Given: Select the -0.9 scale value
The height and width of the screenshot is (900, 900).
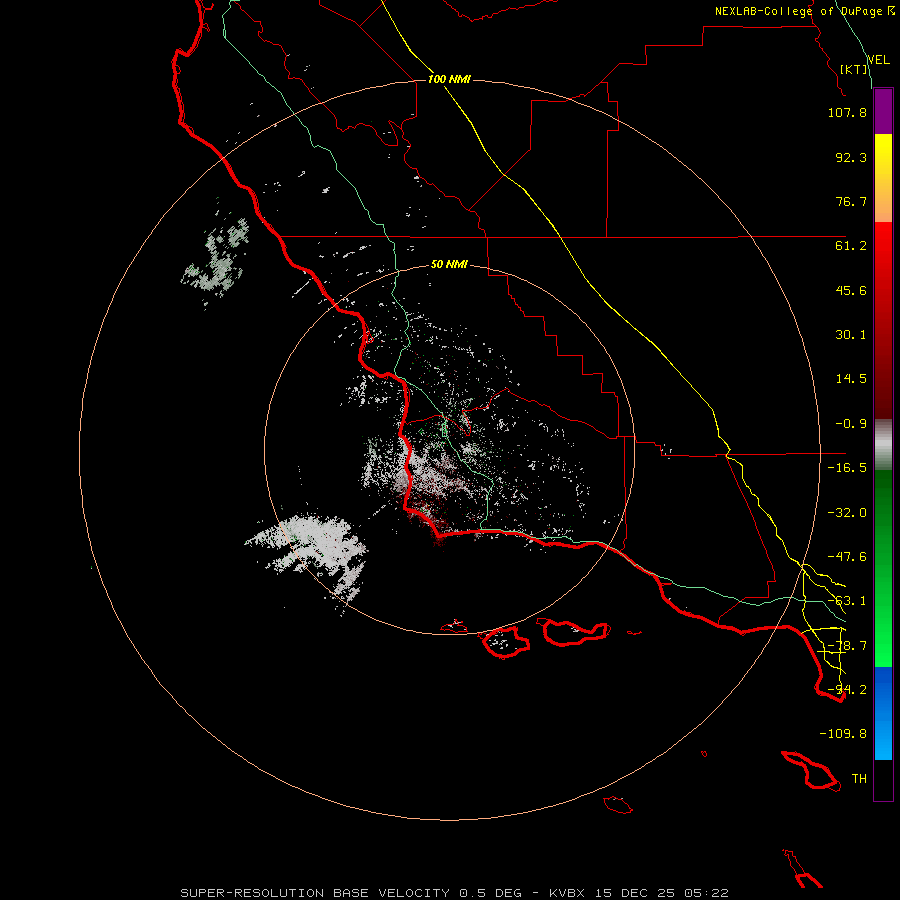Looking at the screenshot, I should coord(851,424).
